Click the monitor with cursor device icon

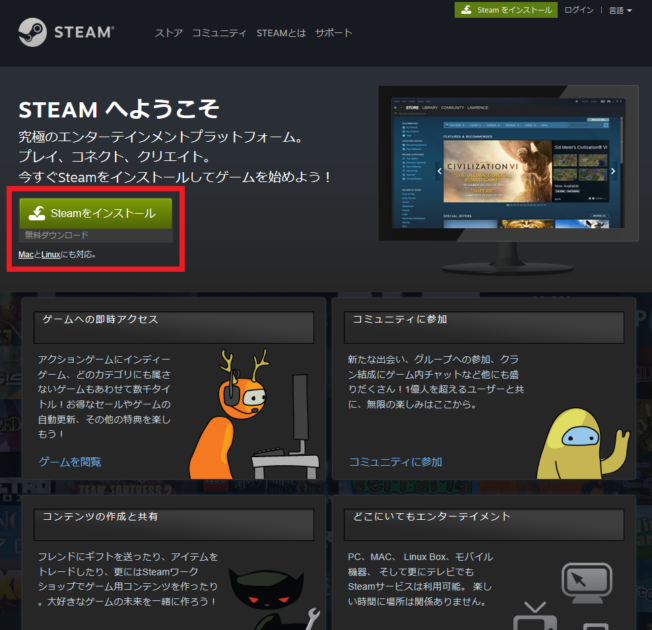point(586,582)
